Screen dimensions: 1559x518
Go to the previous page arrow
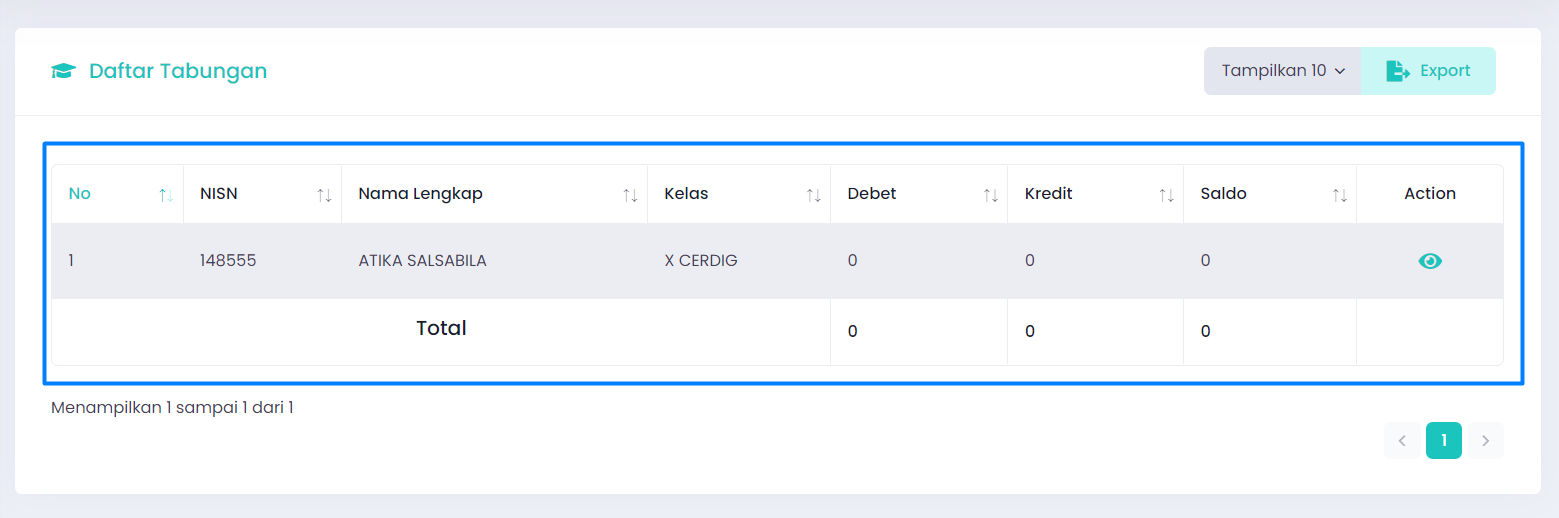point(1402,441)
